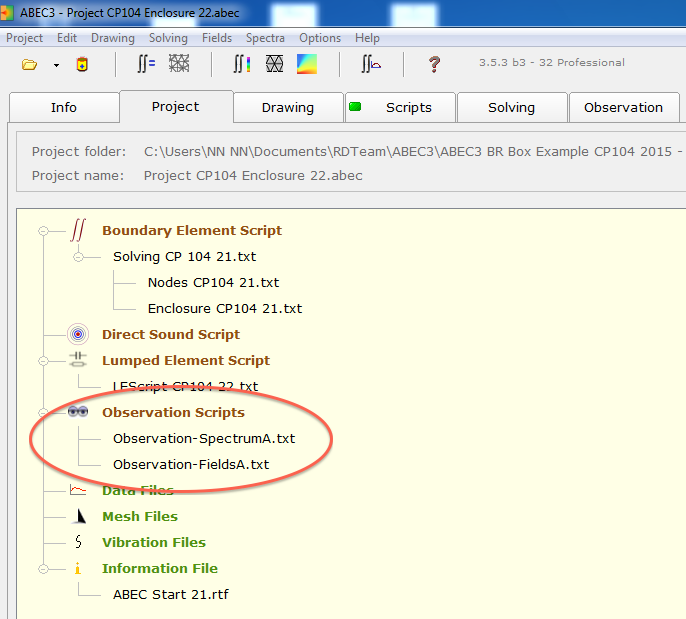This screenshot has height=619, width=686.
Task: Click the Lumped Element Script capacitor icon
Action: tap(78, 360)
